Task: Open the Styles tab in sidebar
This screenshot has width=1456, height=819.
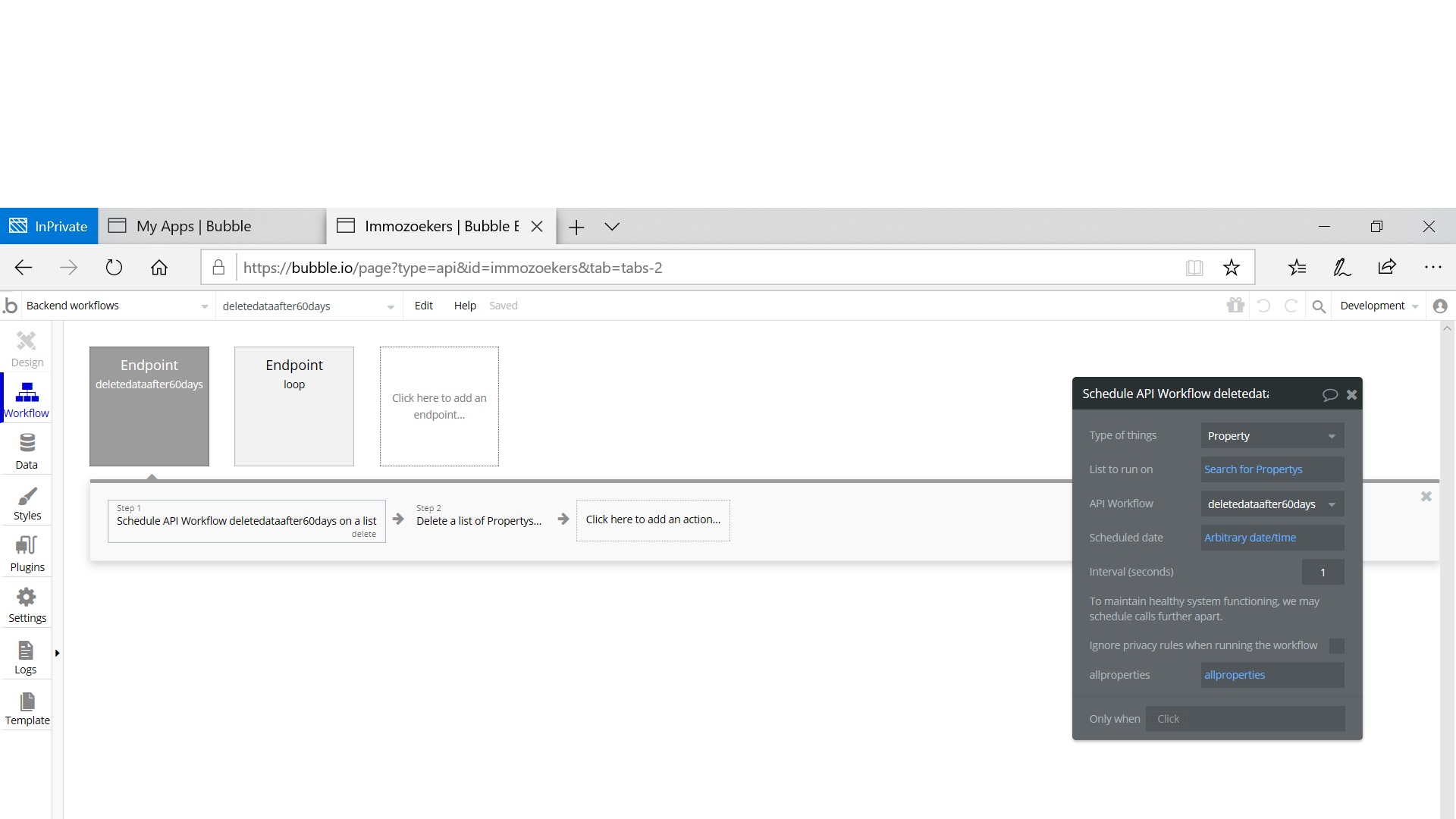Action: pyautogui.click(x=27, y=503)
